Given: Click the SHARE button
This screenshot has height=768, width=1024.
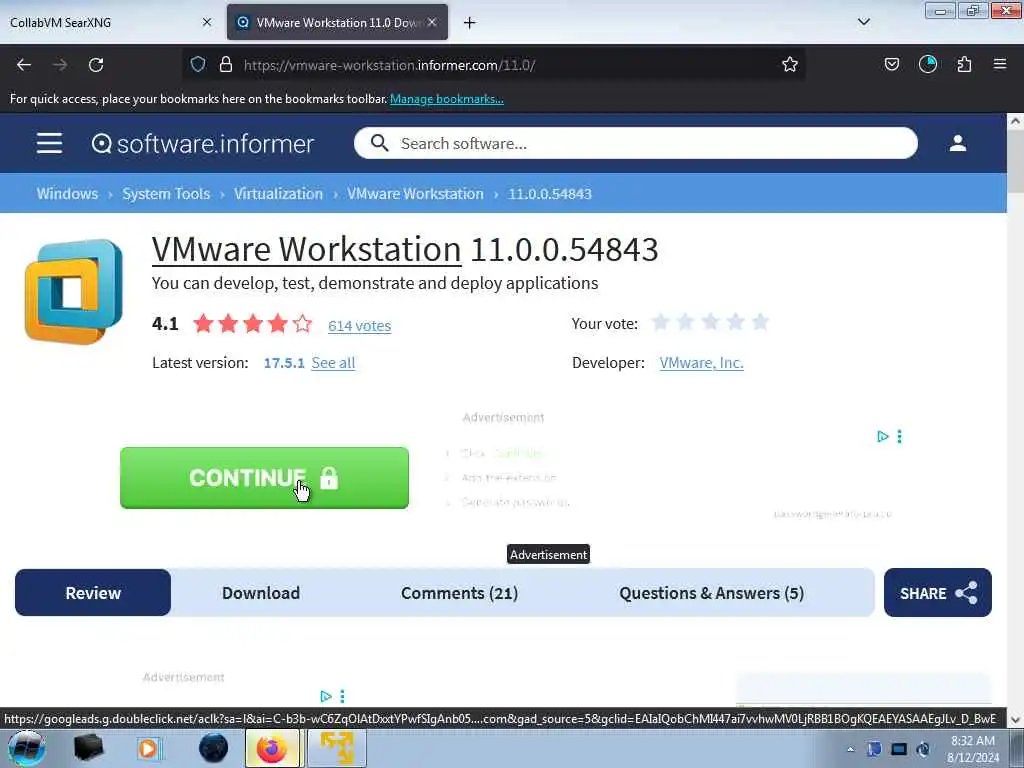Looking at the screenshot, I should tap(938, 593).
